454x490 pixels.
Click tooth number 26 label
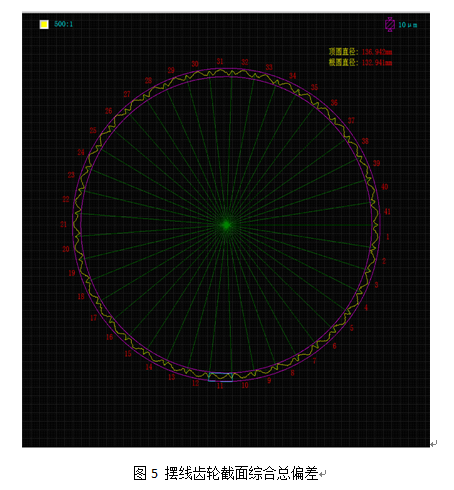(x=108, y=111)
